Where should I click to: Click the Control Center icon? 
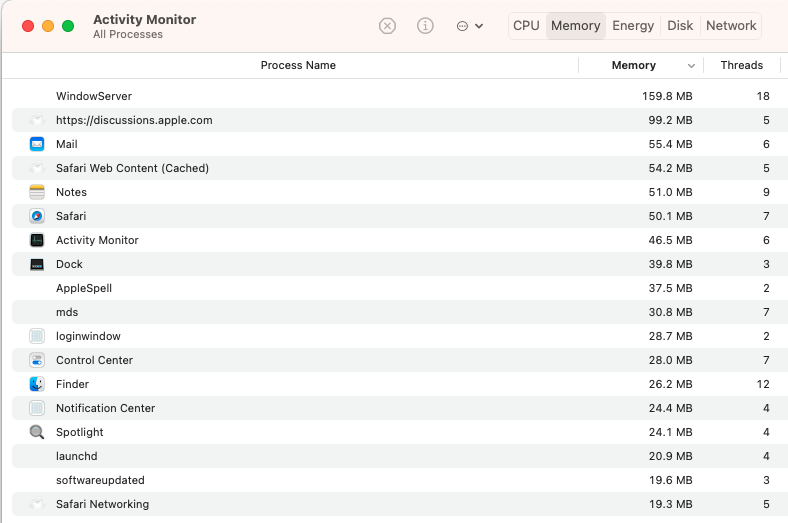tap(37, 360)
